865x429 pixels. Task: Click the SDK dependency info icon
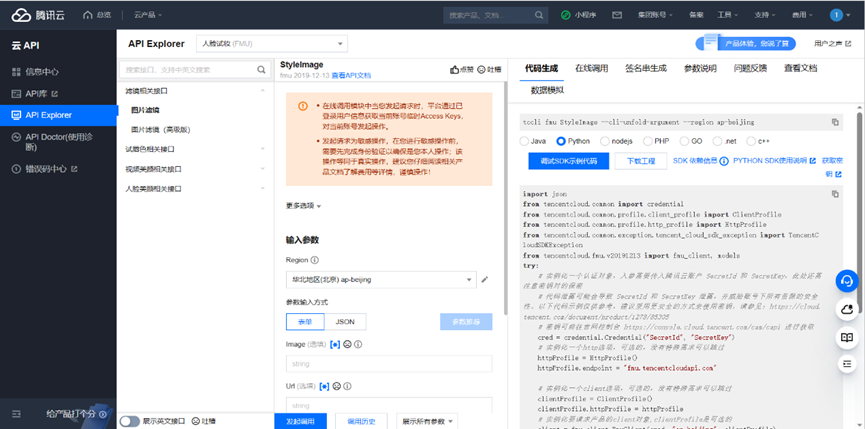(x=724, y=161)
